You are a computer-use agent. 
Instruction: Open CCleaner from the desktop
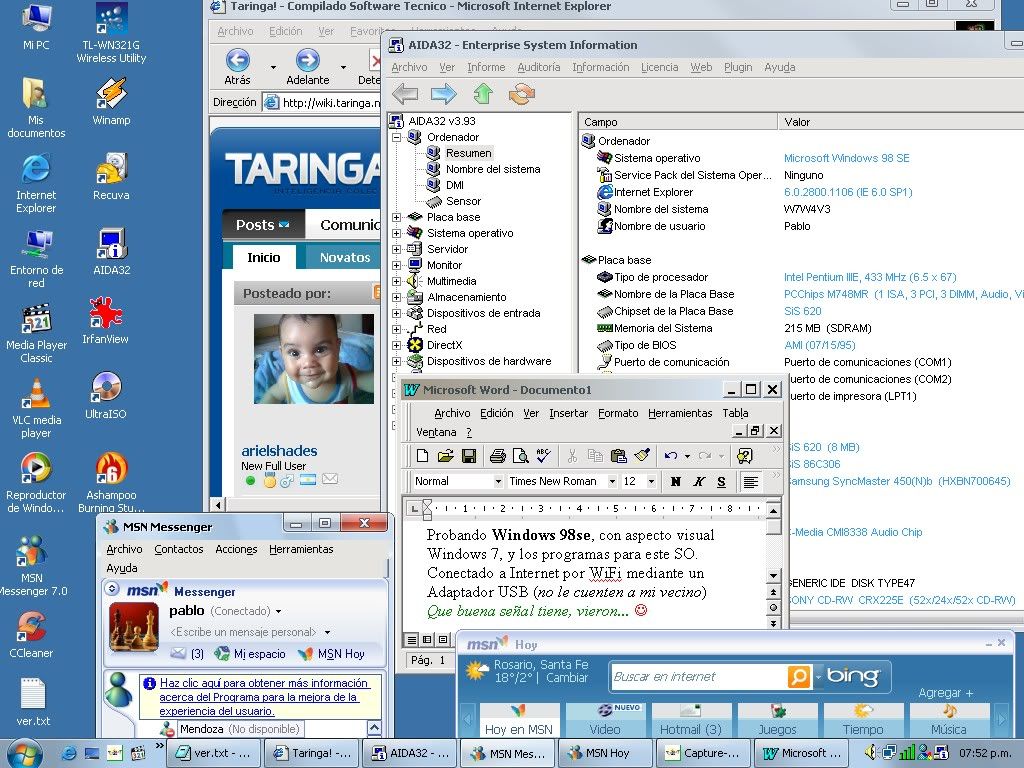tap(31, 635)
